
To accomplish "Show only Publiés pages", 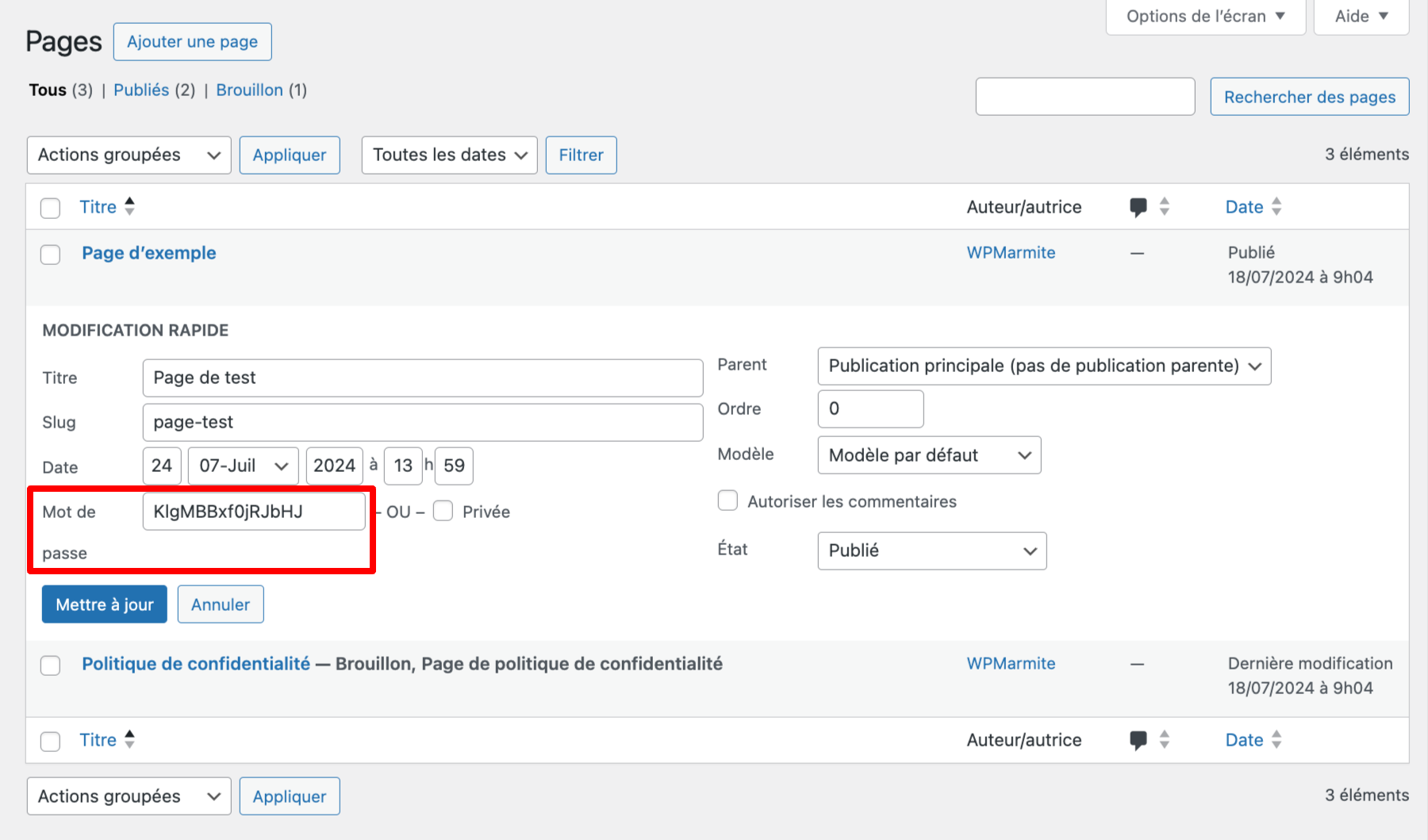I will pyautogui.click(x=141, y=90).
